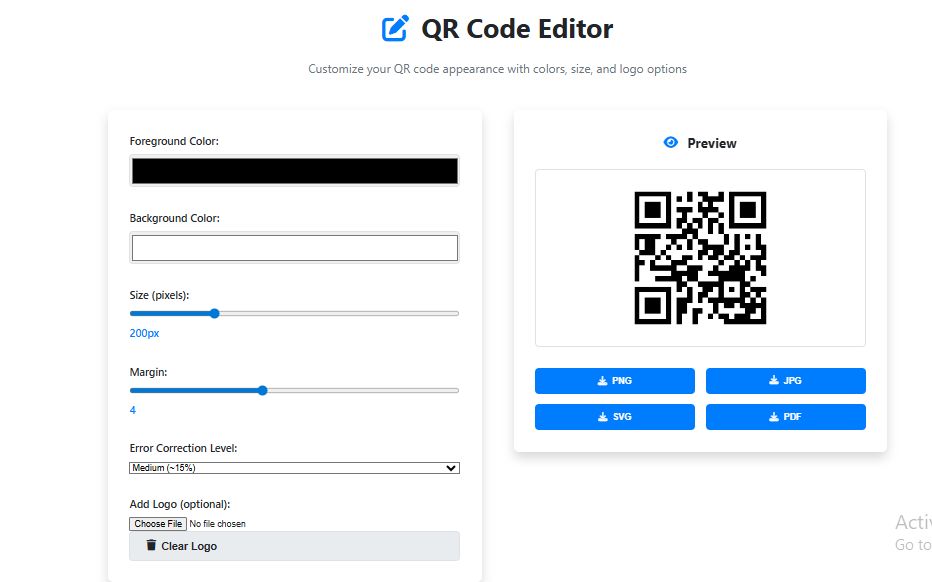932x582 pixels.
Task: Click the QR code preview image
Action: pyautogui.click(x=700, y=258)
